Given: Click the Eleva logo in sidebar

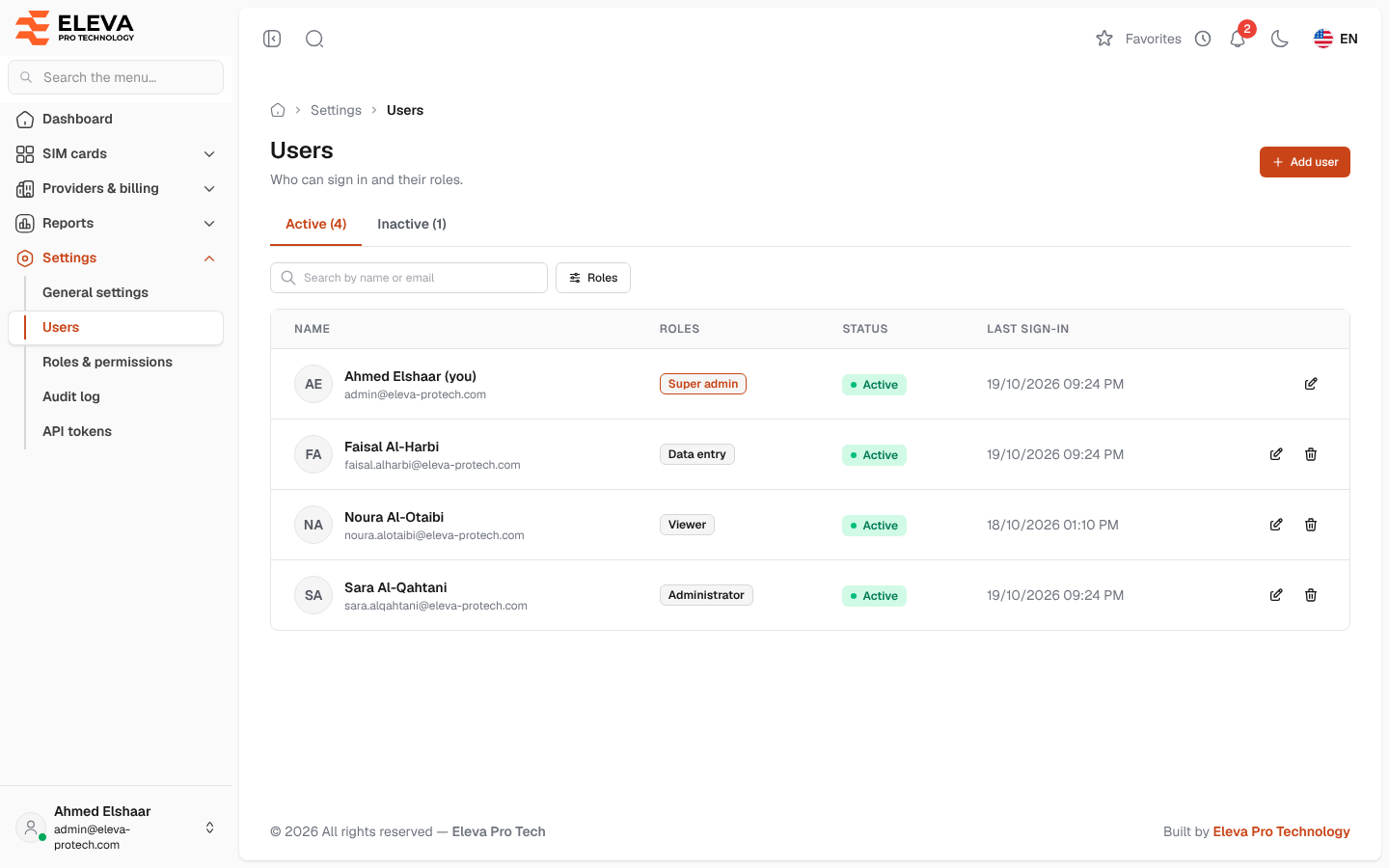Looking at the screenshot, I should [75, 27].
